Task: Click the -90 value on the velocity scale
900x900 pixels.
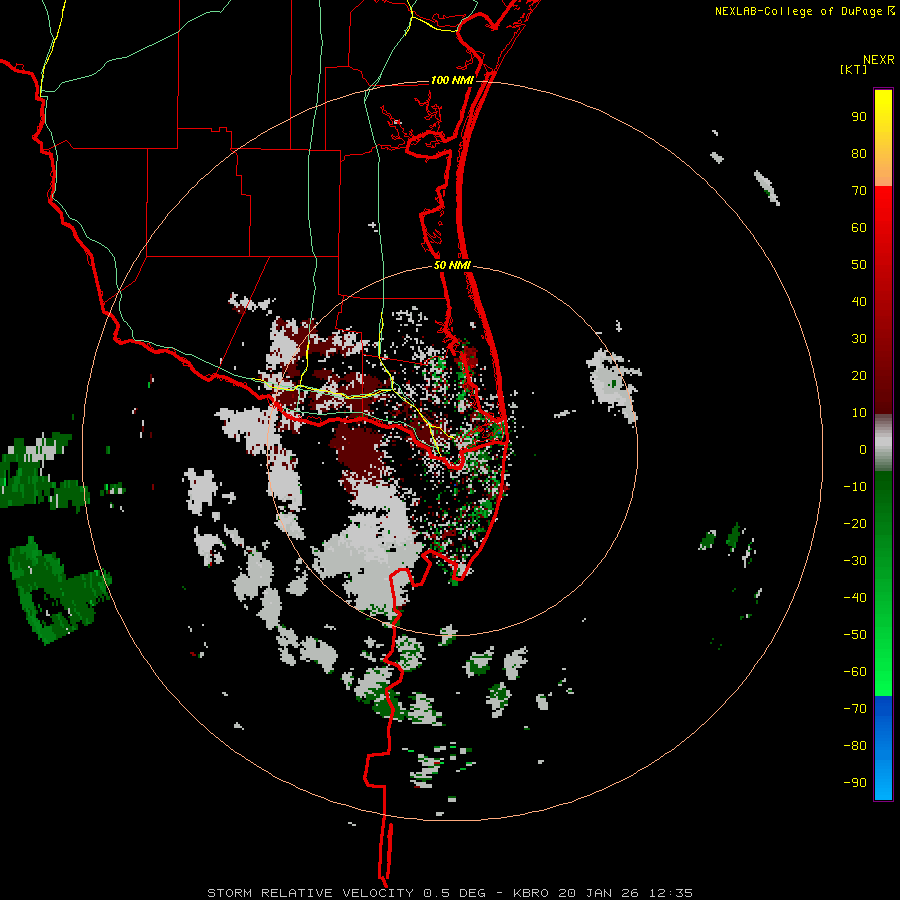Action: click(855, 783)
